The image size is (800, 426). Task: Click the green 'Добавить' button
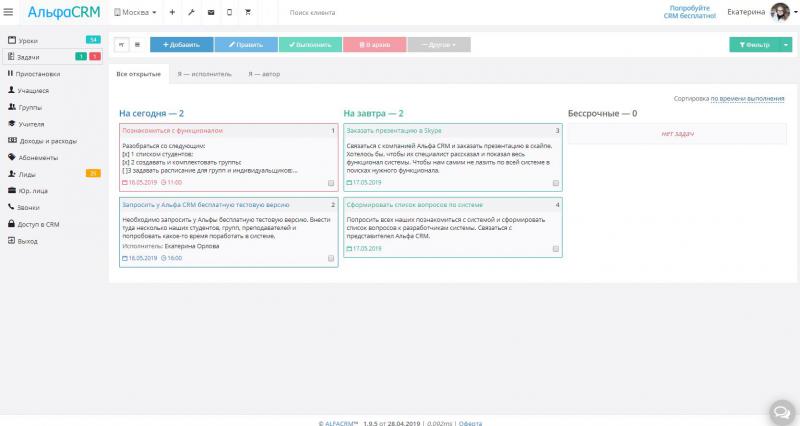(x=181, y=45)
